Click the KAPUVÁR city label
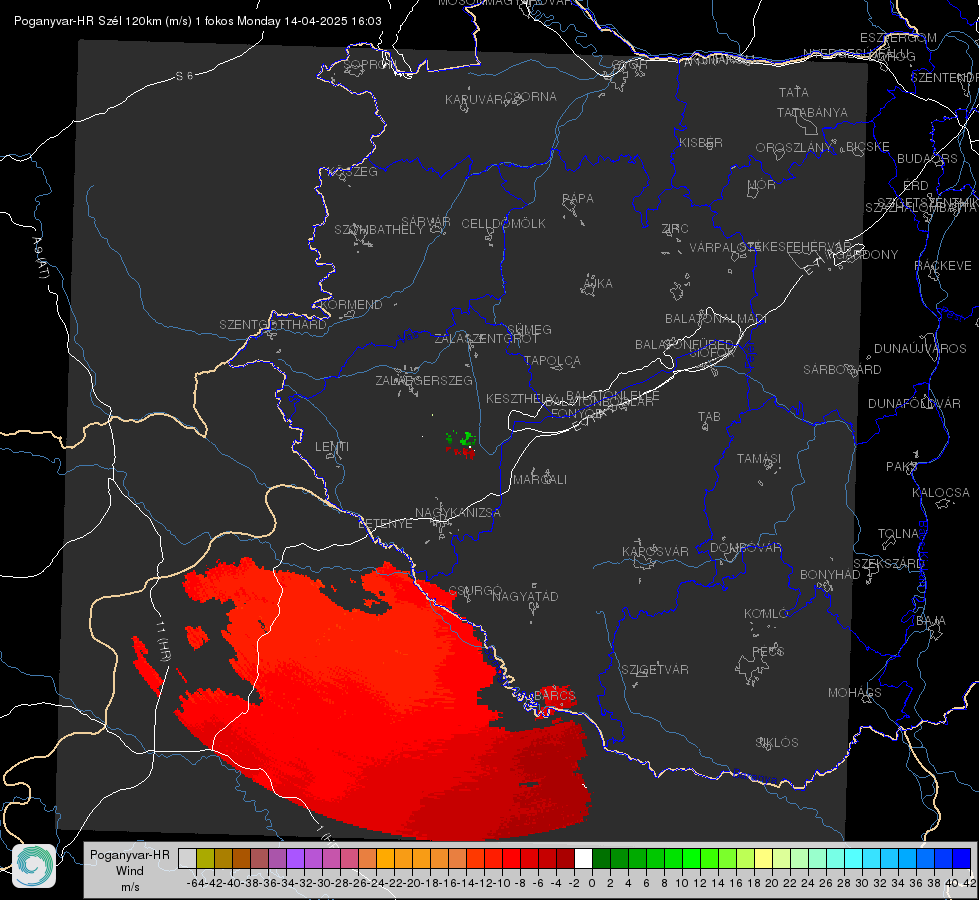Viewport: 979px width, 900px height. pyautogui.click(x=475, y=100)
